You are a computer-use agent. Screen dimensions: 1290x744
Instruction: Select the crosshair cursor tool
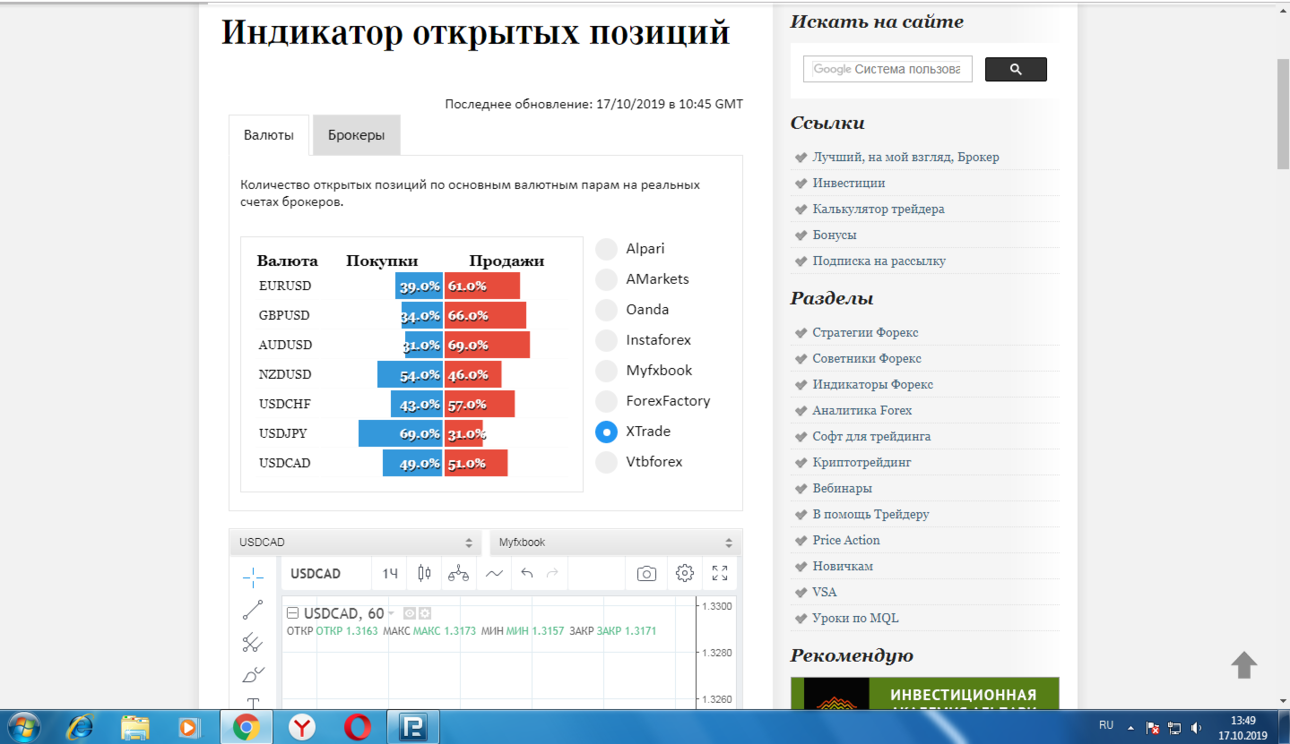point(253,577)
